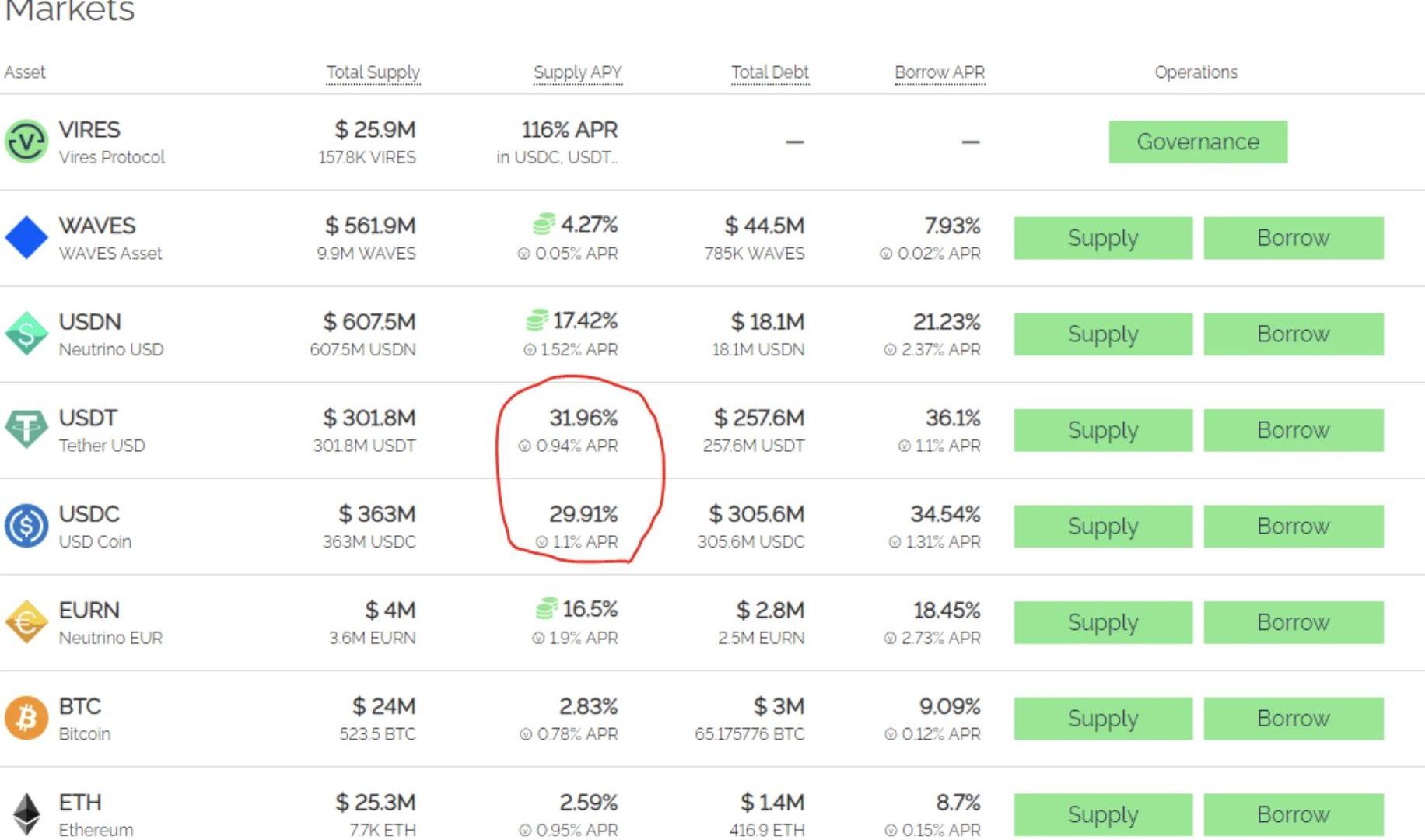
Task: Click green coins icon beside USDN 17.42%
Action: pos(537,320)
